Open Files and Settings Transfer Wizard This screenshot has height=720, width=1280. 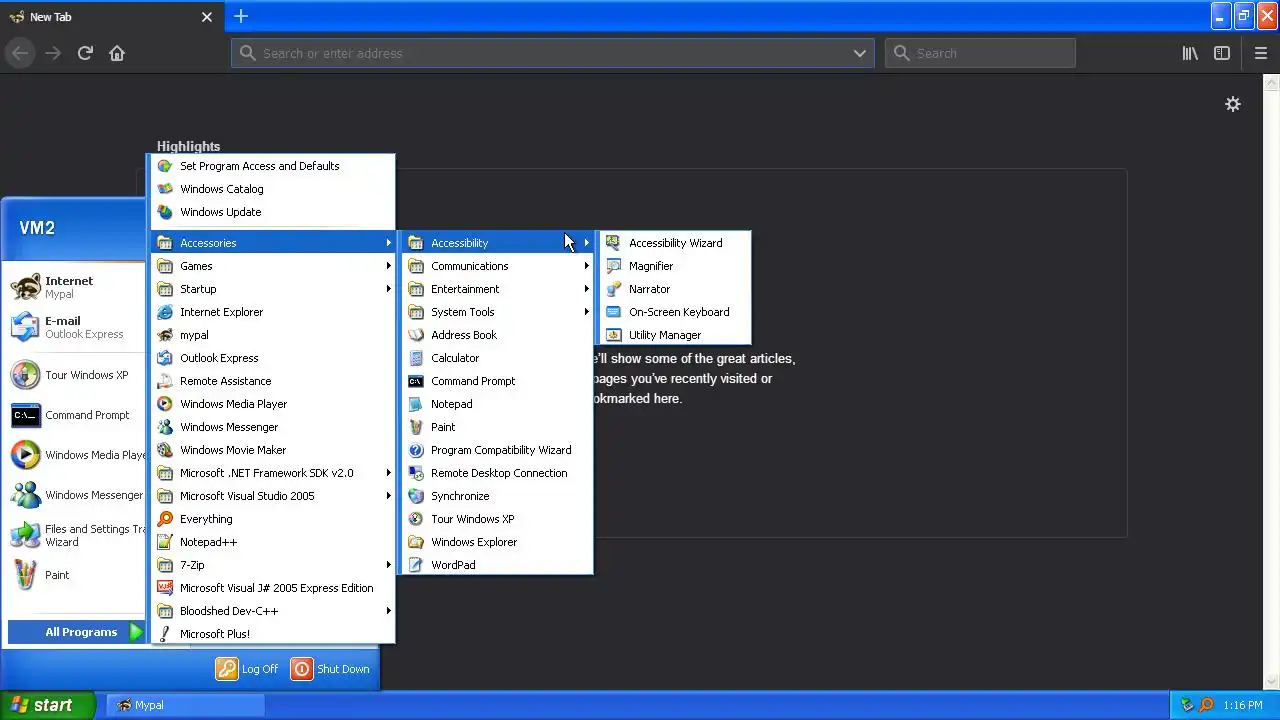point(77,535)
